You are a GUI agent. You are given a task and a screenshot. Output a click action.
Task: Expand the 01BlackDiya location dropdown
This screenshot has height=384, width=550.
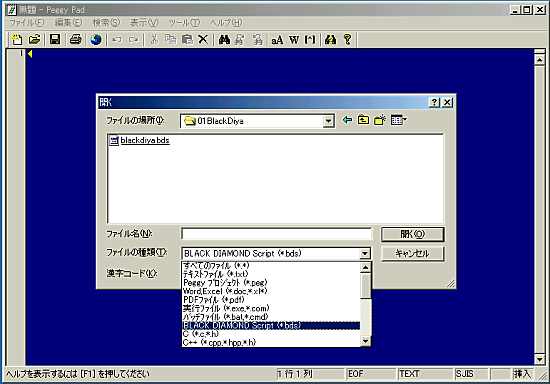pyautogui.click(x=328, y=121)
